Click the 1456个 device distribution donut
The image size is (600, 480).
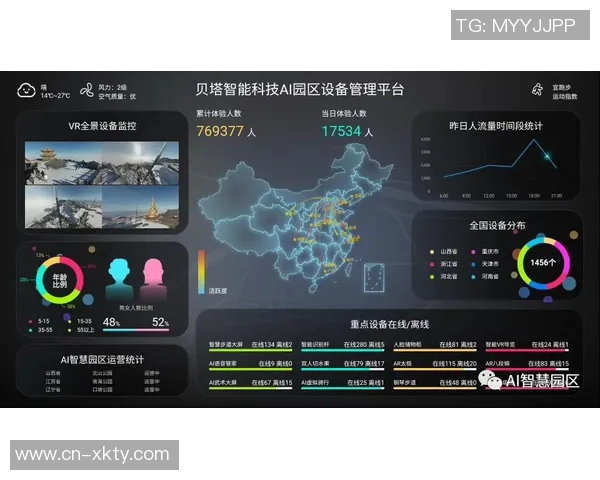click(543, 263)
